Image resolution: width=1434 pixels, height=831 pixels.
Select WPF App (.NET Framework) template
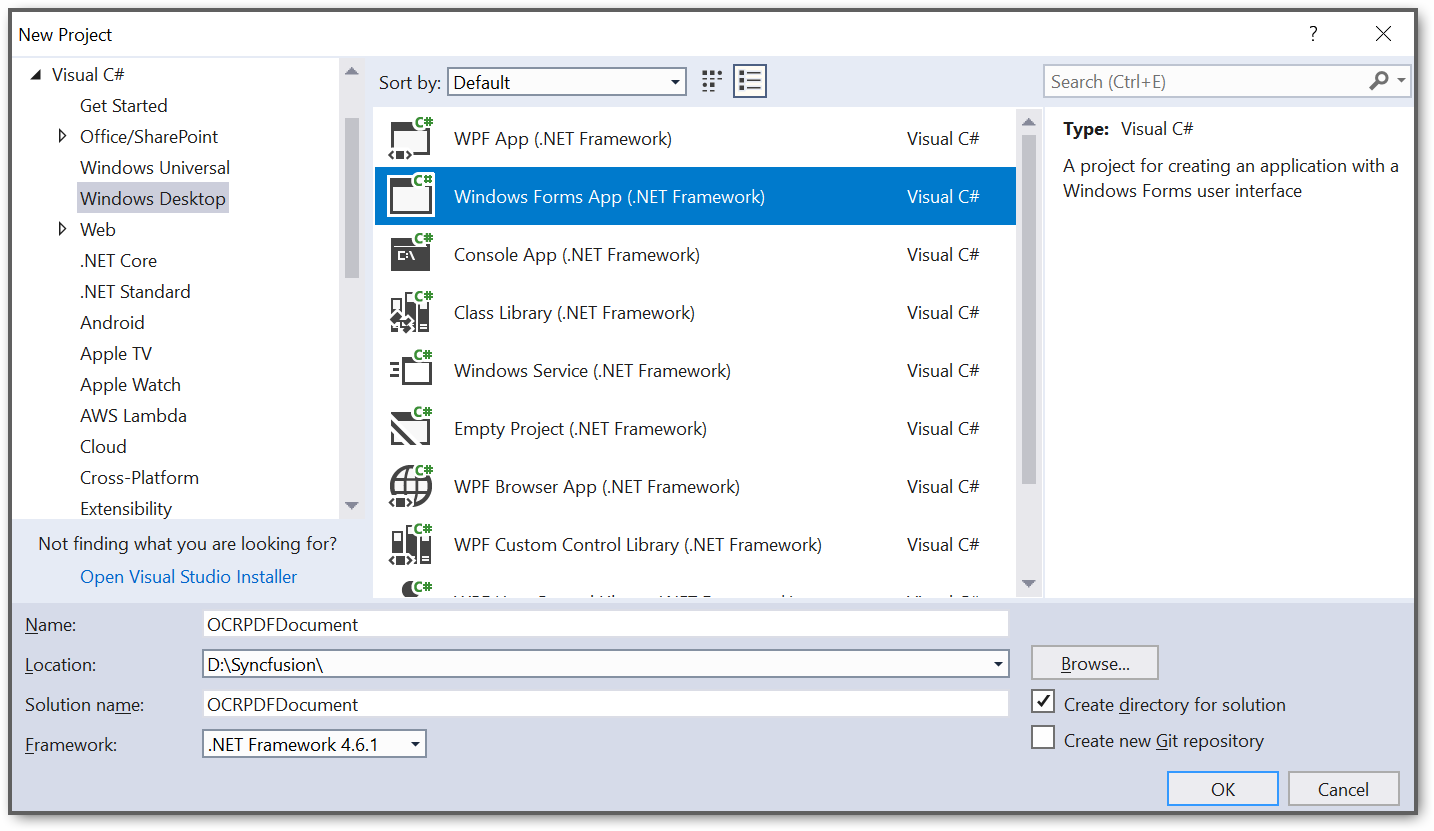(x=695, y=138)
